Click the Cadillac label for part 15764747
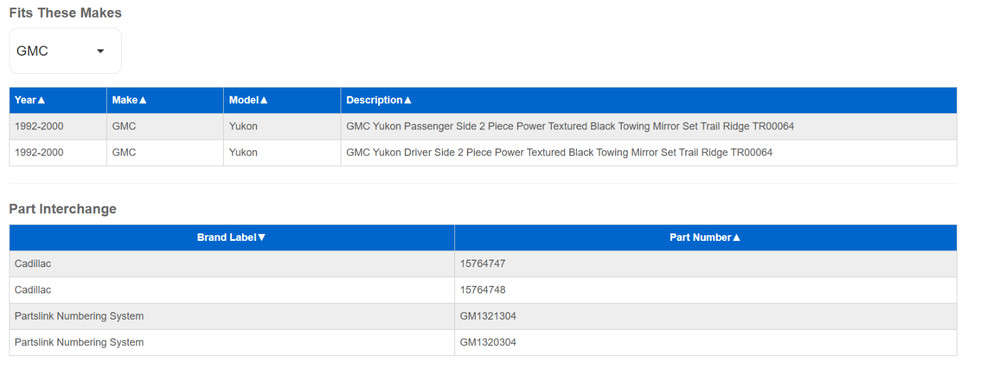 [33, 263]
